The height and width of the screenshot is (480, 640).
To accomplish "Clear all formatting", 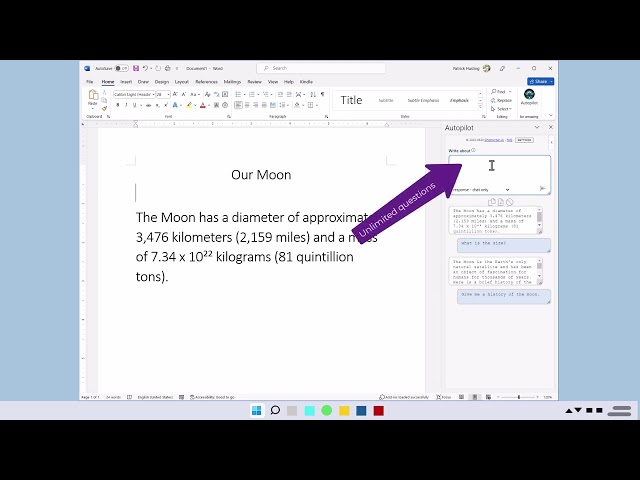I will pos(207,94).
